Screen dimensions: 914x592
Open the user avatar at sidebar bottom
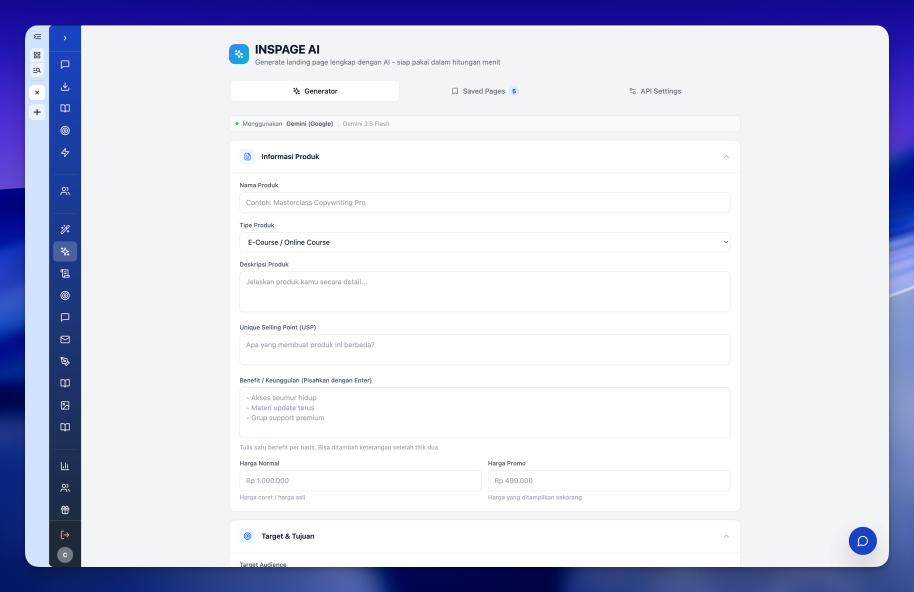point(65,555)
